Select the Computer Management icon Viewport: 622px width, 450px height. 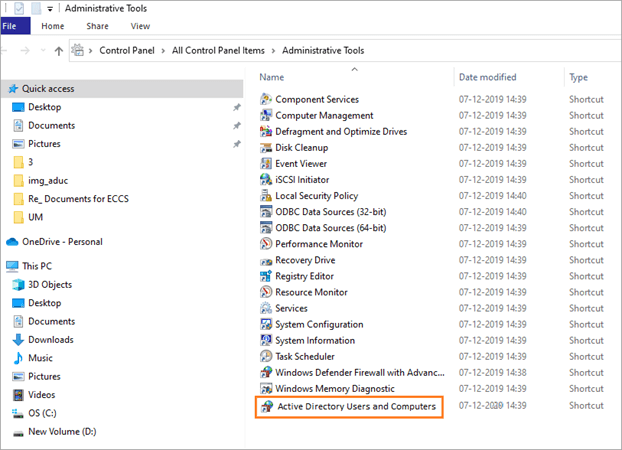coord(266,115)
